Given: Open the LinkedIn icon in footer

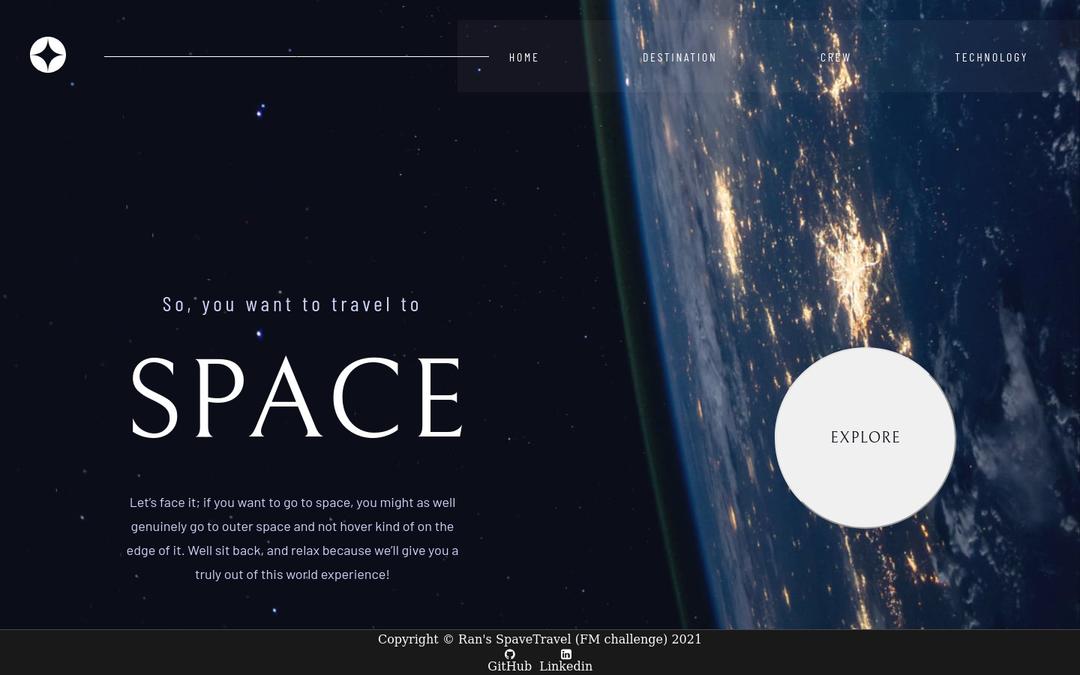Looking at the screenshot, I should click(x=566, y=654).
